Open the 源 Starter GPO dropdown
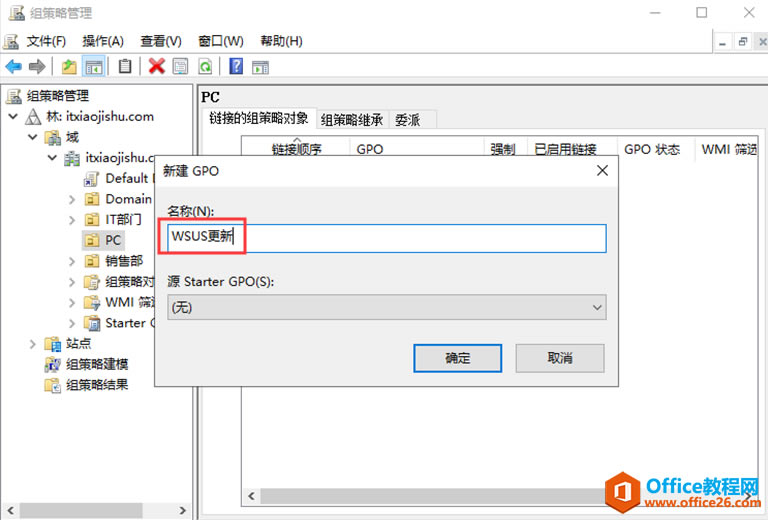768x520 pixels. coord(386,307)
